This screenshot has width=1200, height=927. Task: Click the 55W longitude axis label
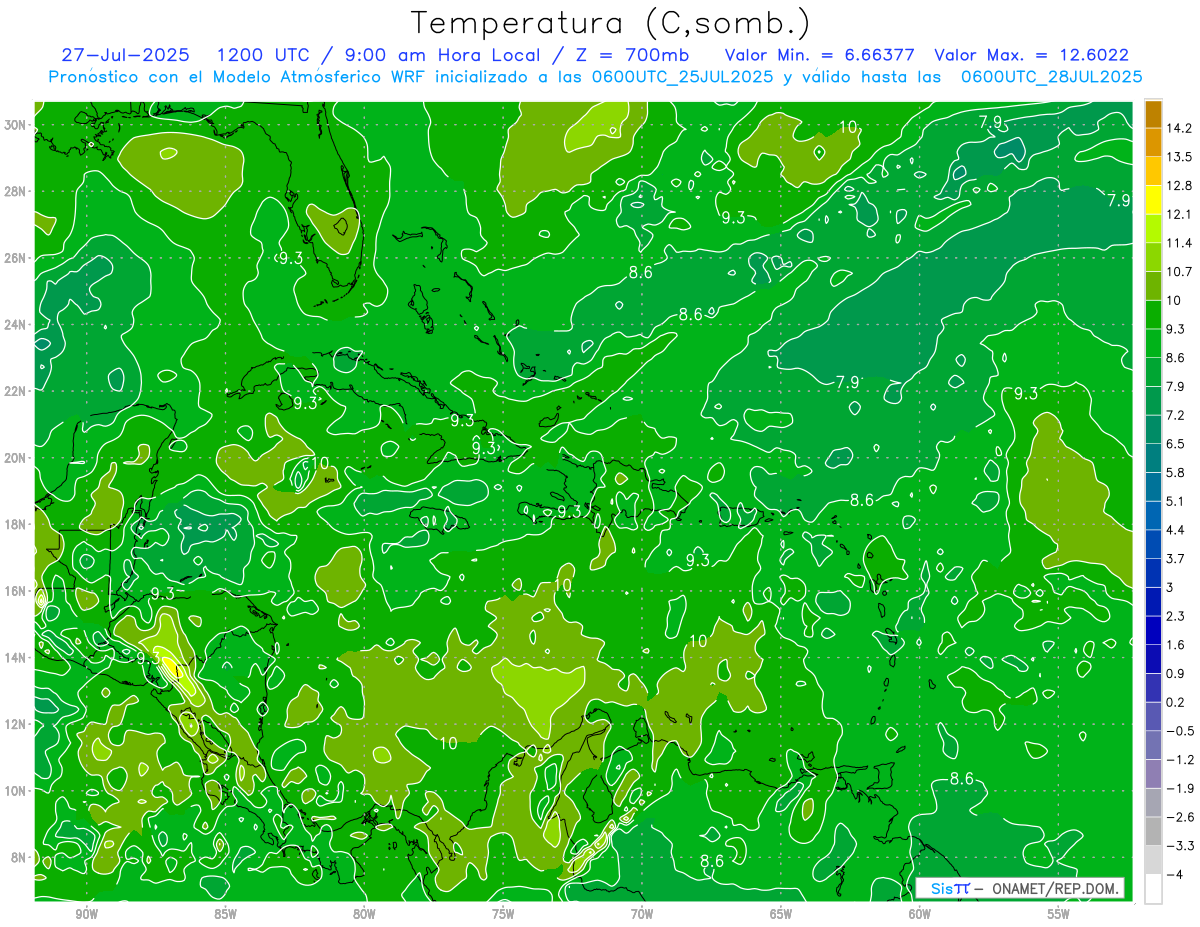tap(1059, 914)
